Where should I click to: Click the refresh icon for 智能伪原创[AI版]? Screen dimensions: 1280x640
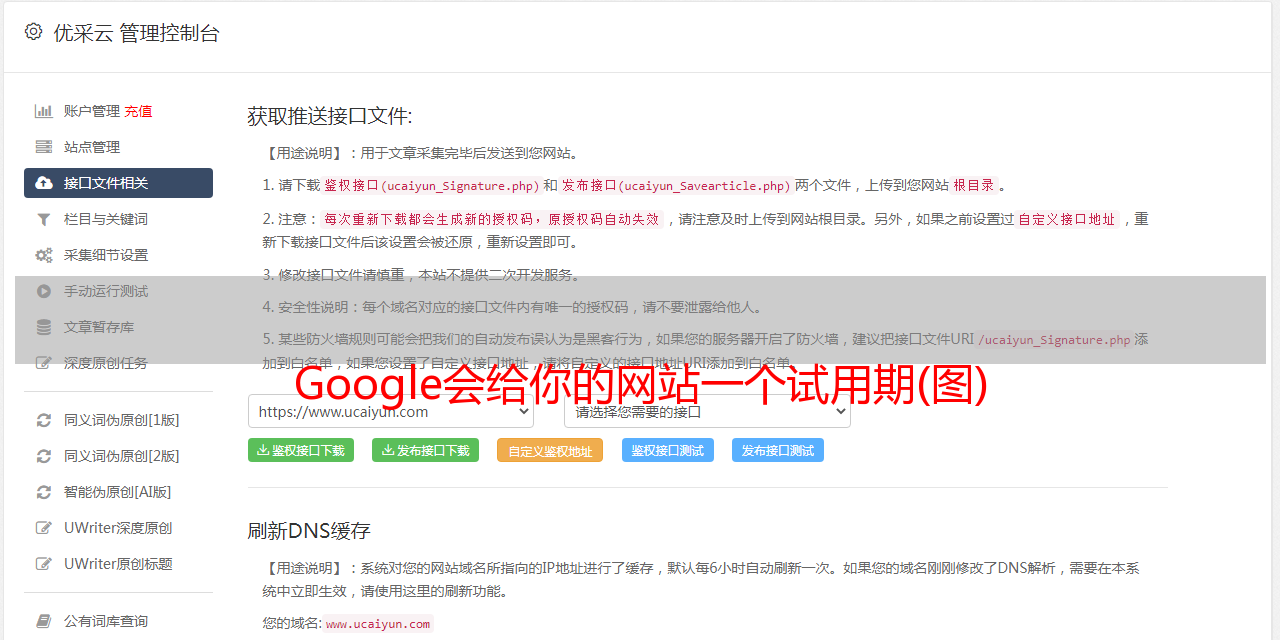44,492
